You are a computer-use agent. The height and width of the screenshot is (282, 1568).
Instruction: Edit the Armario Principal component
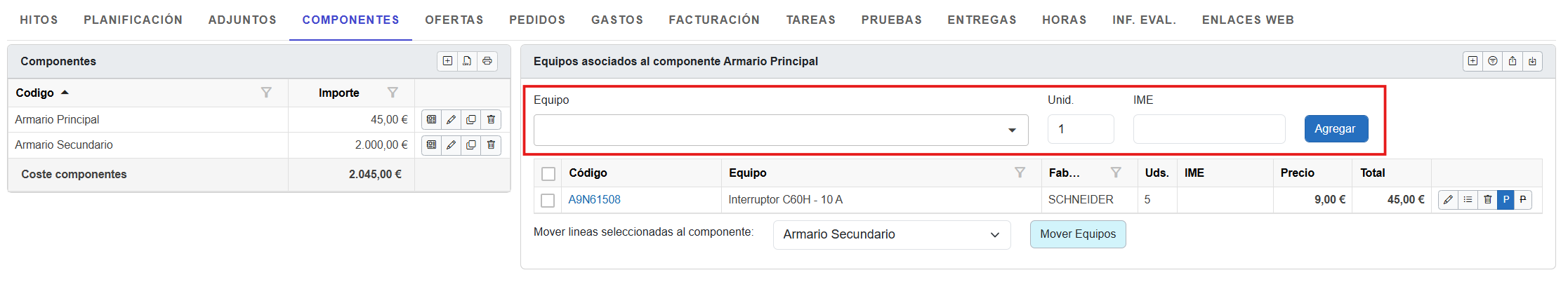tap(451, 120)
